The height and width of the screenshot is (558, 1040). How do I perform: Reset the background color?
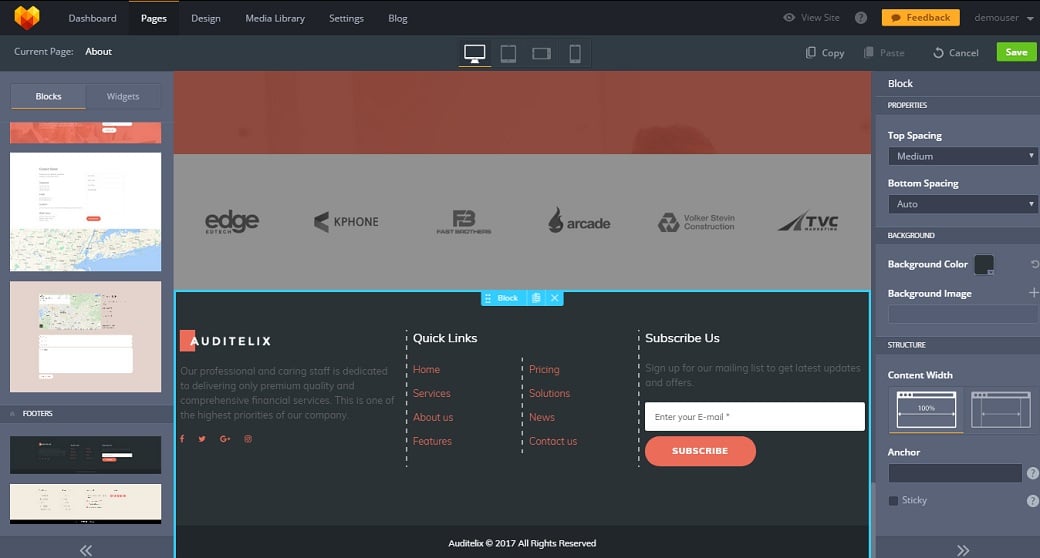click(1034, 264)
